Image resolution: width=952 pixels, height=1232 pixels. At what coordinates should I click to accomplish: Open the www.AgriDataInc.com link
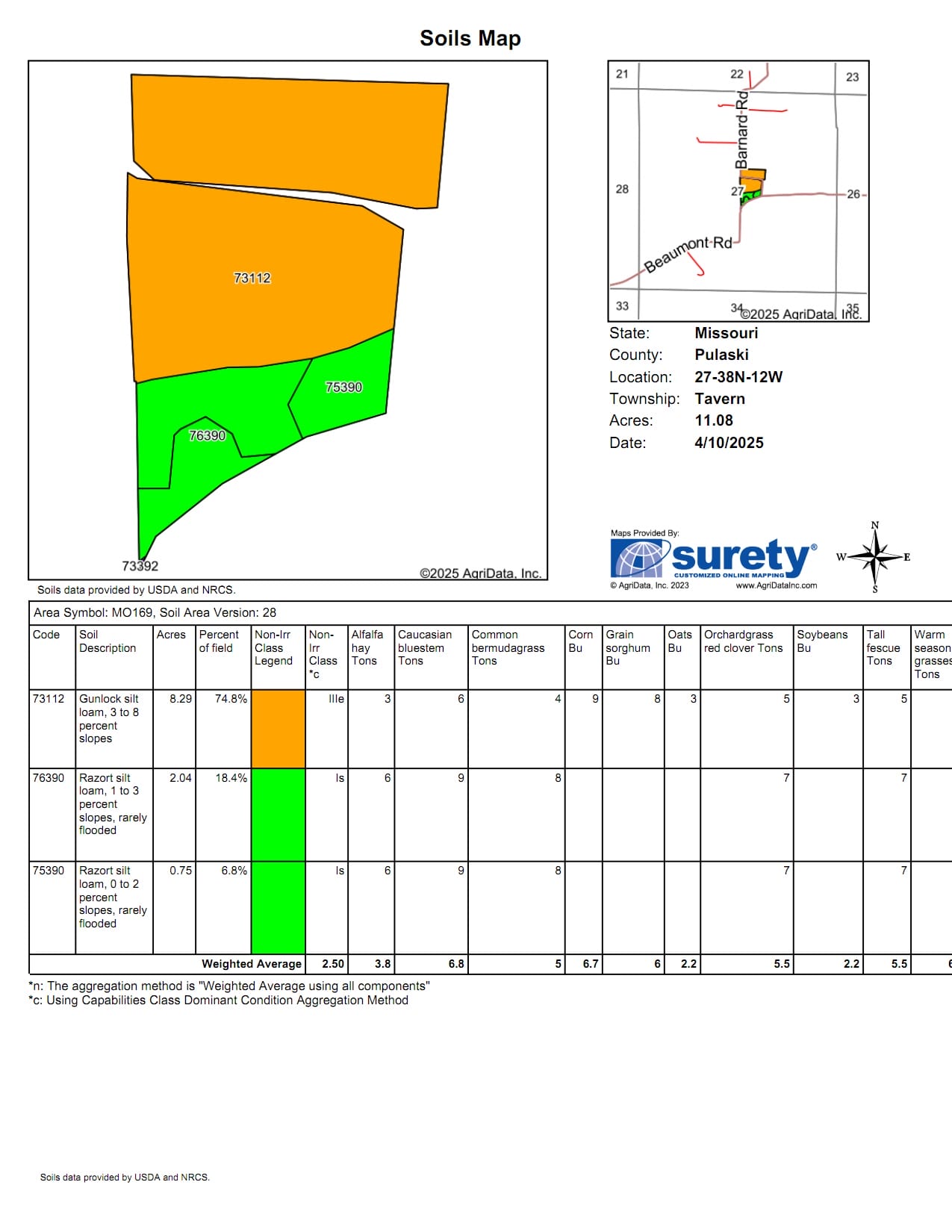coord(777,585)
